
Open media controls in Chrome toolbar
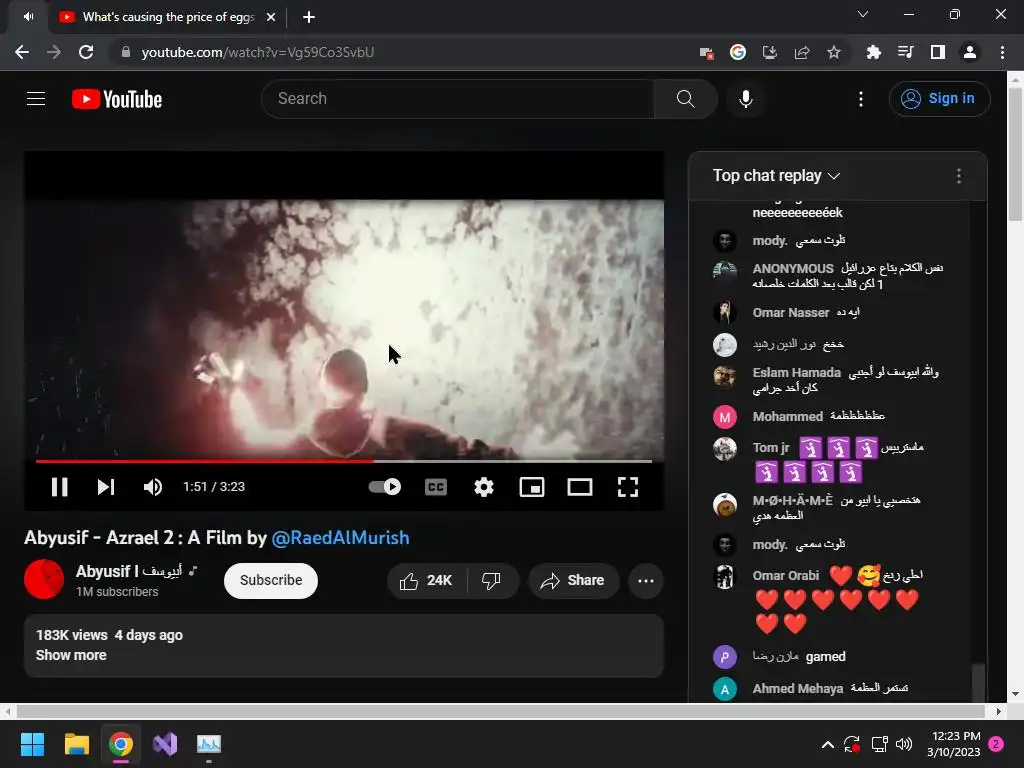(x=906, y=52)
